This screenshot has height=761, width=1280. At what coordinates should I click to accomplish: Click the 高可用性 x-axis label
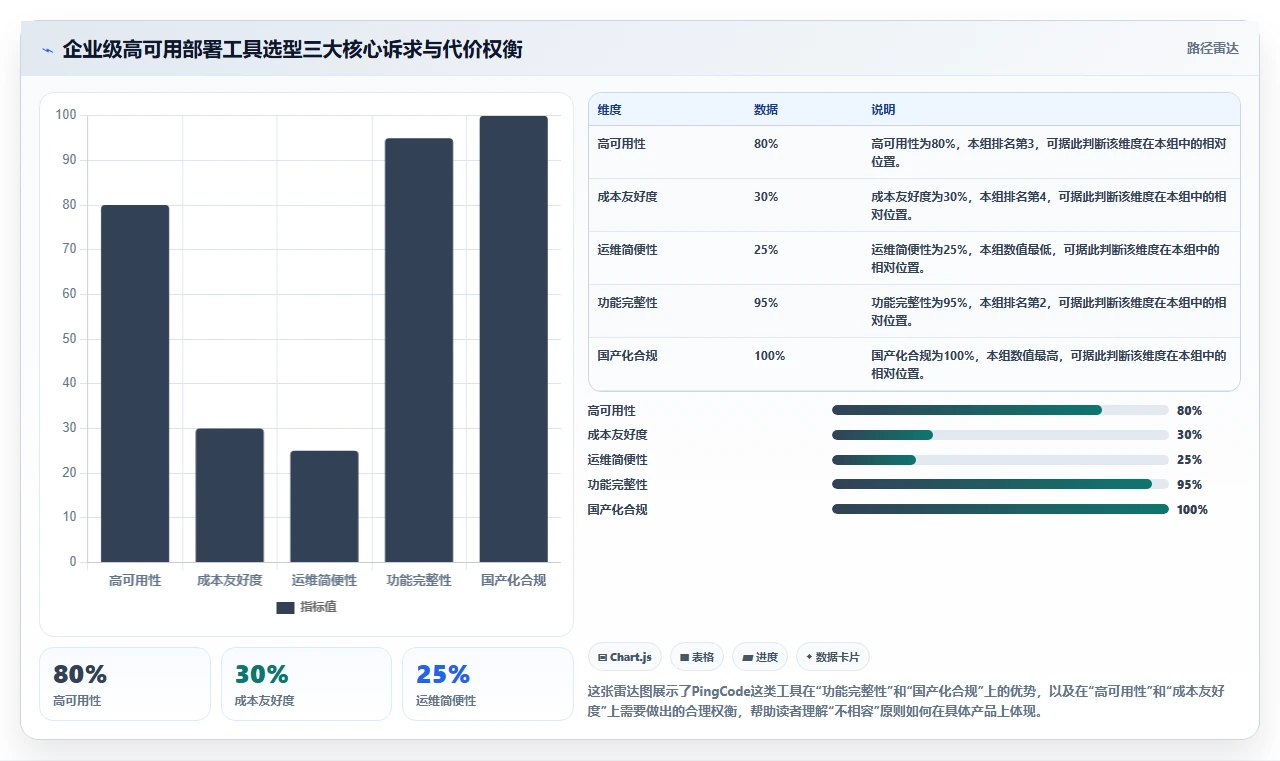(135, 580)
